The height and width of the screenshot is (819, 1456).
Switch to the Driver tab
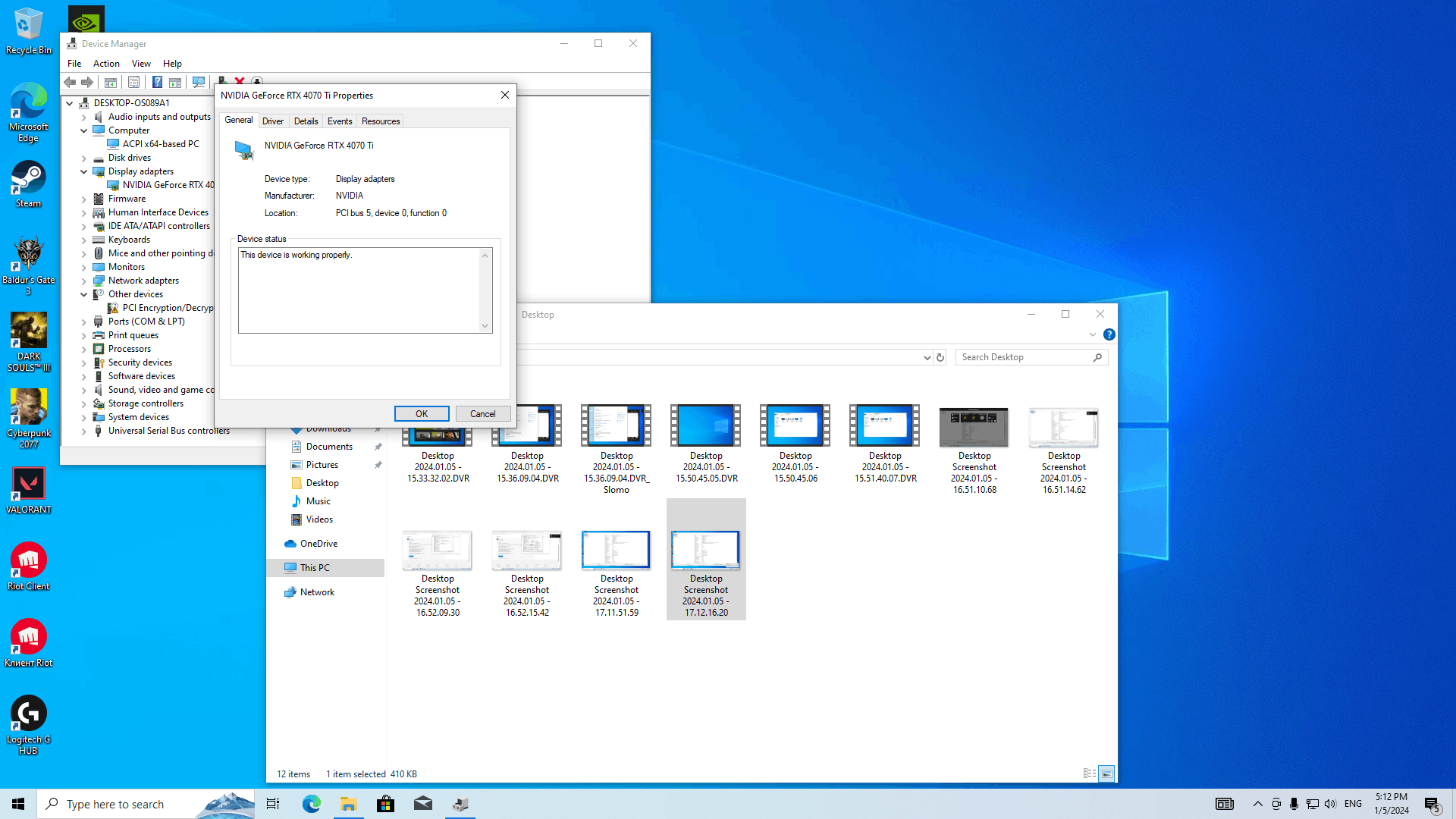click(272, 121)
